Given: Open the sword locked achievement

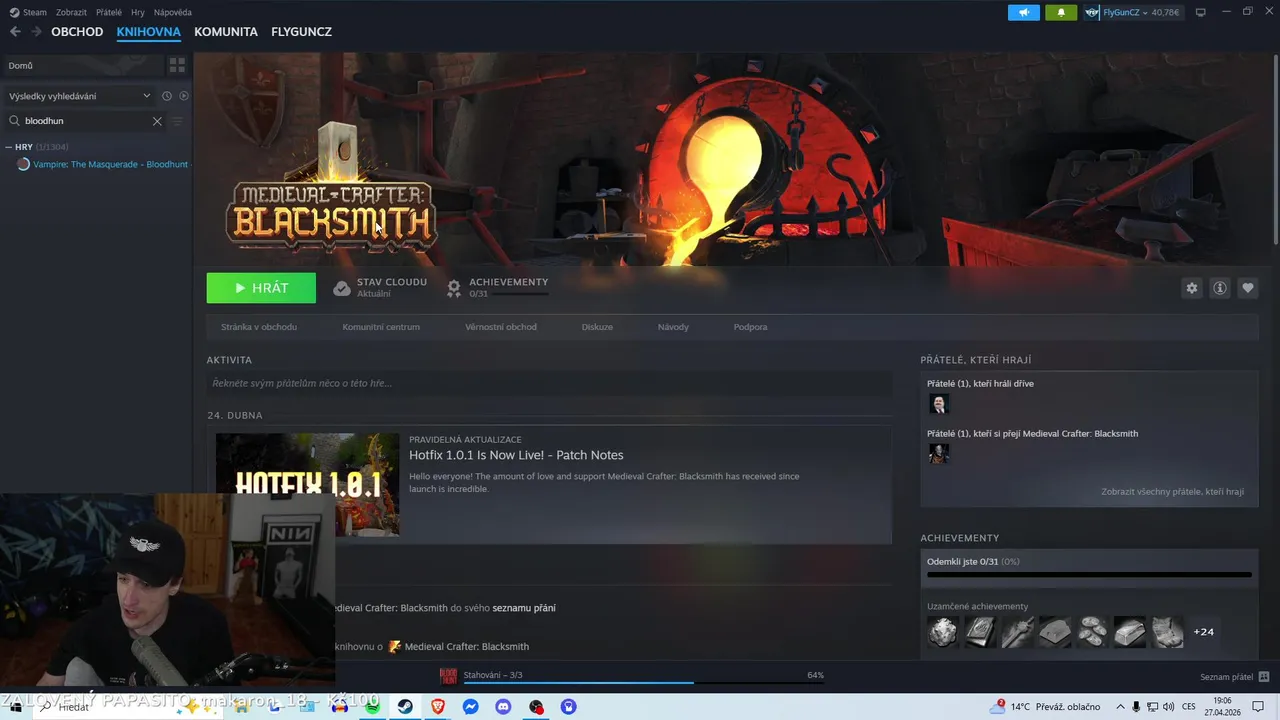Looking at the screenshot, I should tap(1018, 632).
